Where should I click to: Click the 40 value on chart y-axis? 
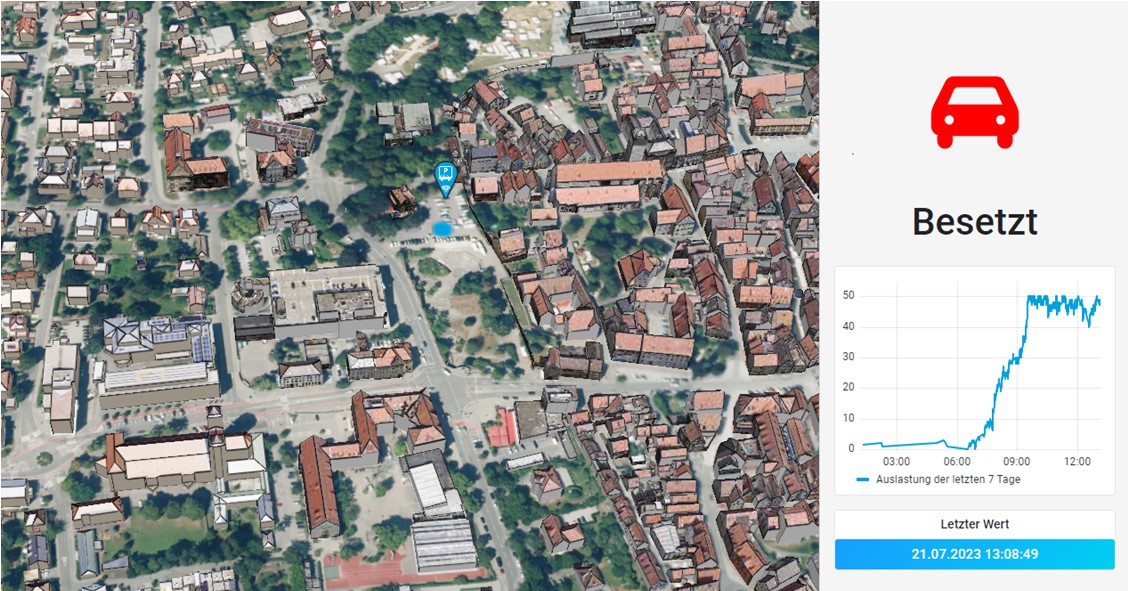(849, 326)
